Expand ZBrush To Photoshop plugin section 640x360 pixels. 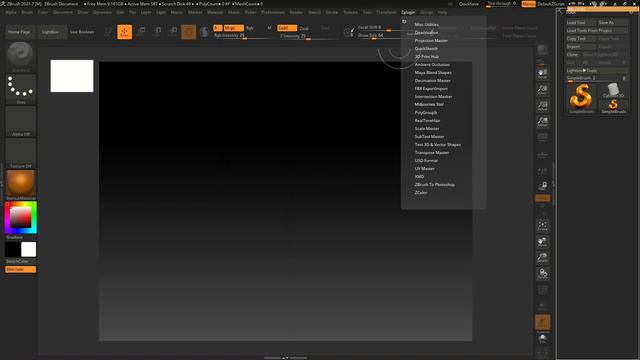(x=435, y=184)
